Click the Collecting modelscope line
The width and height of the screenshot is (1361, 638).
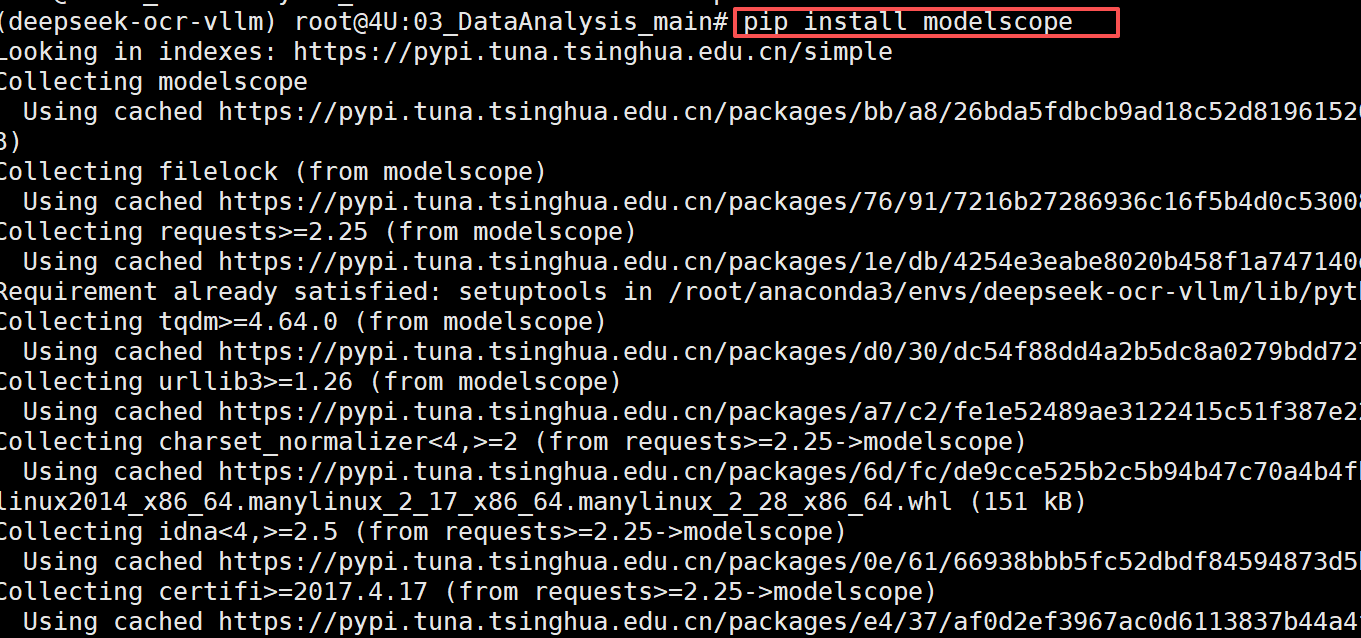pyautogui.click(x=153, y=81)
